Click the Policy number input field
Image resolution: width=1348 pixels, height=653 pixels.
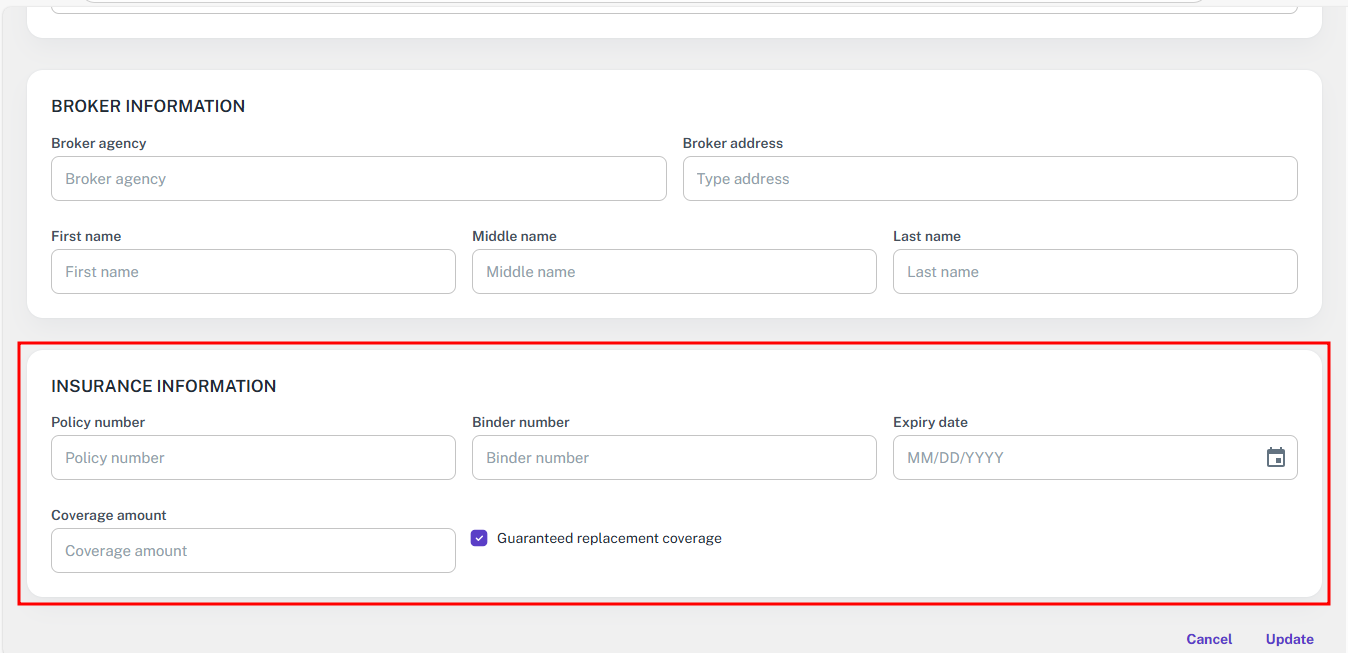pyautogui.click(x=253, y=458)
